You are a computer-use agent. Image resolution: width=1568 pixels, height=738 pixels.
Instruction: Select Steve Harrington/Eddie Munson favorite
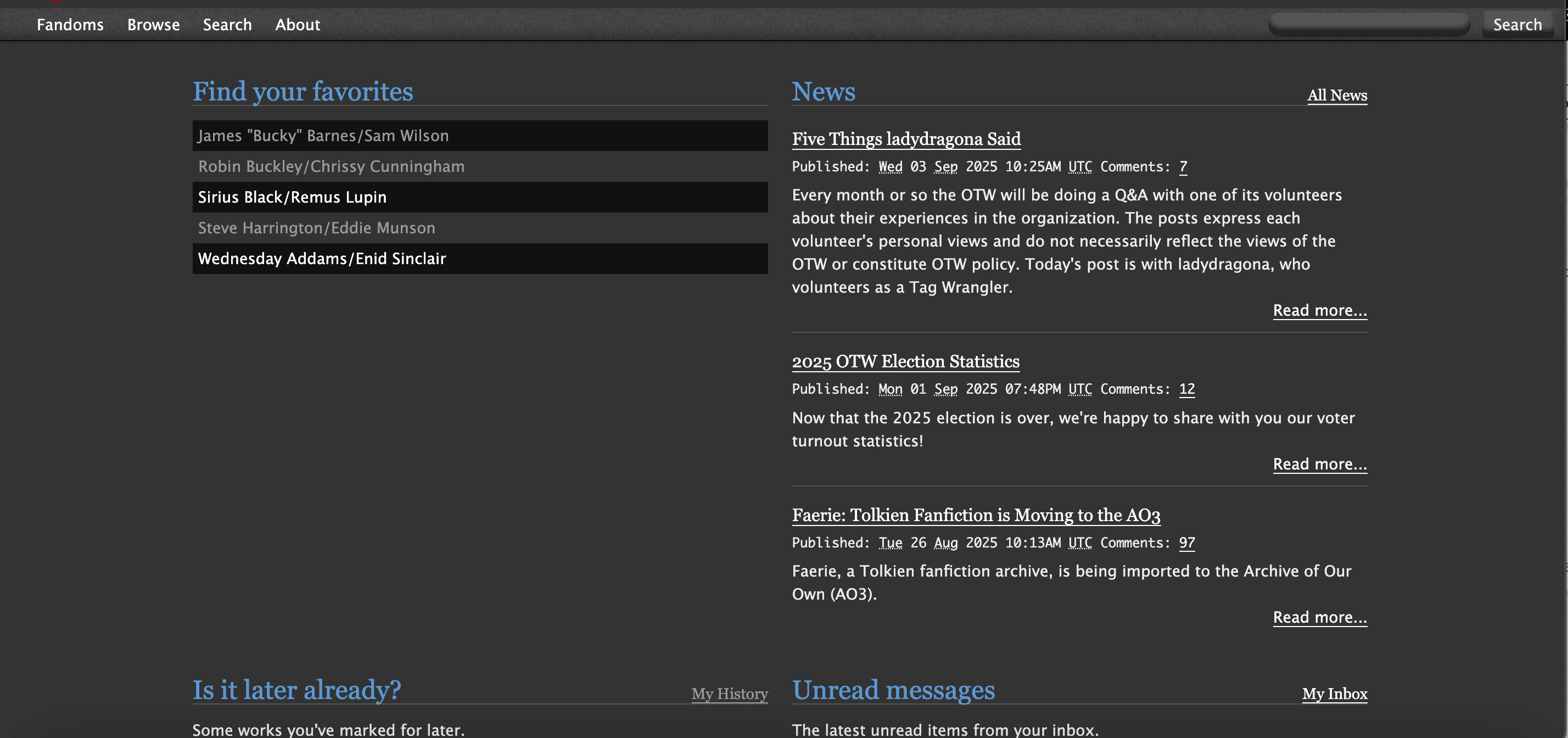[x=480, y=228]
